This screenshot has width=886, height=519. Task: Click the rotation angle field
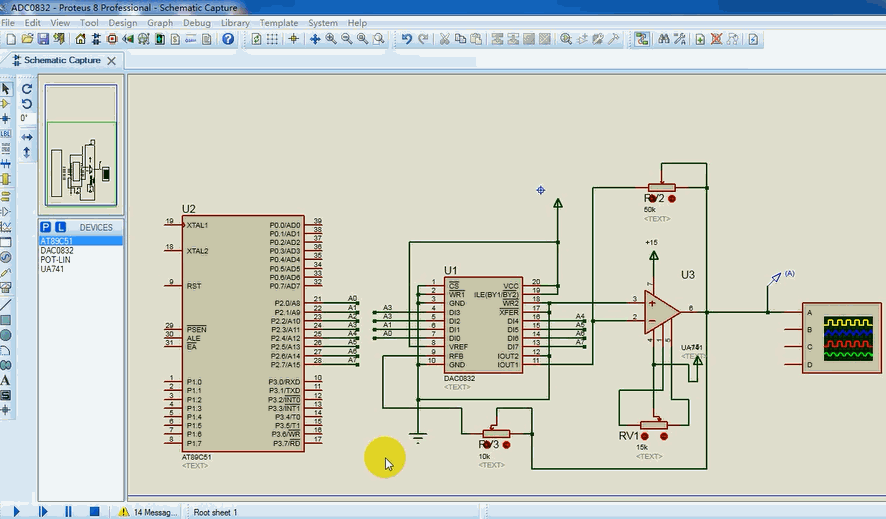coord(27,119)
